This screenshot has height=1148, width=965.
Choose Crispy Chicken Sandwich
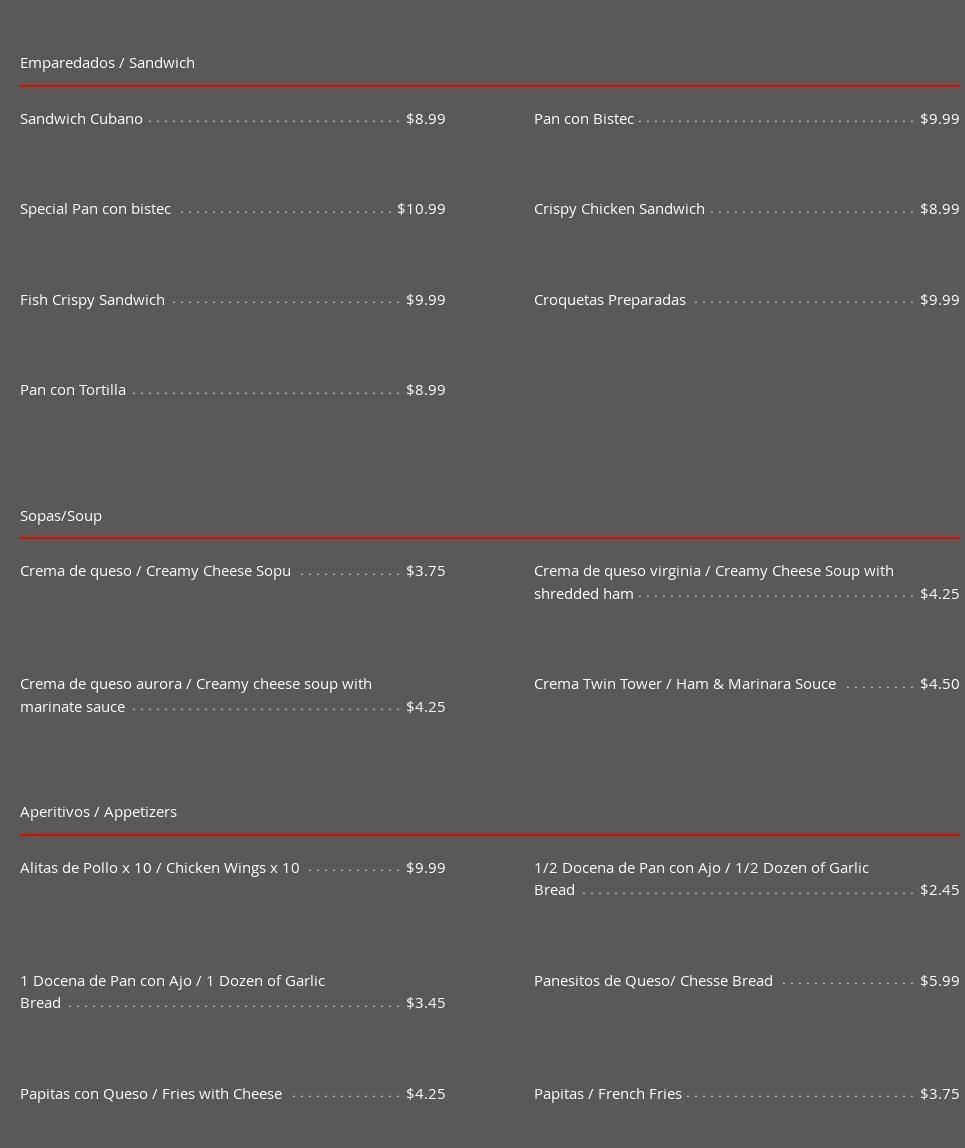pos(619,209)
